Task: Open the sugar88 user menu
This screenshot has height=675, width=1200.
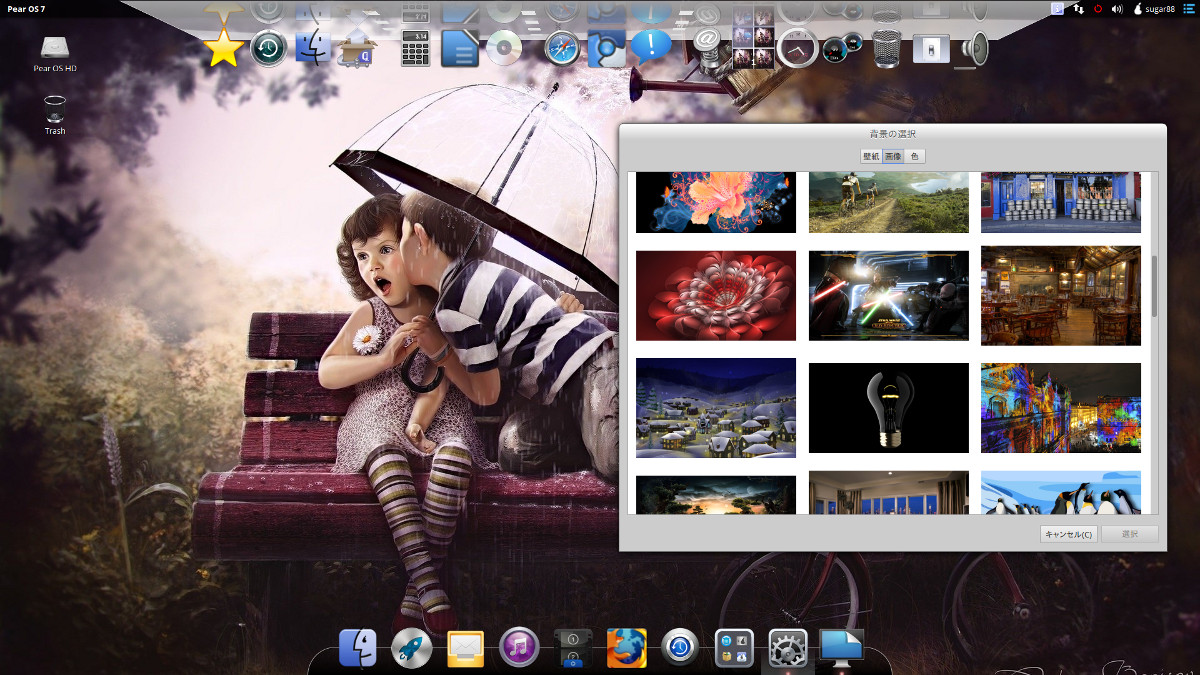Action: point(1154,8)
